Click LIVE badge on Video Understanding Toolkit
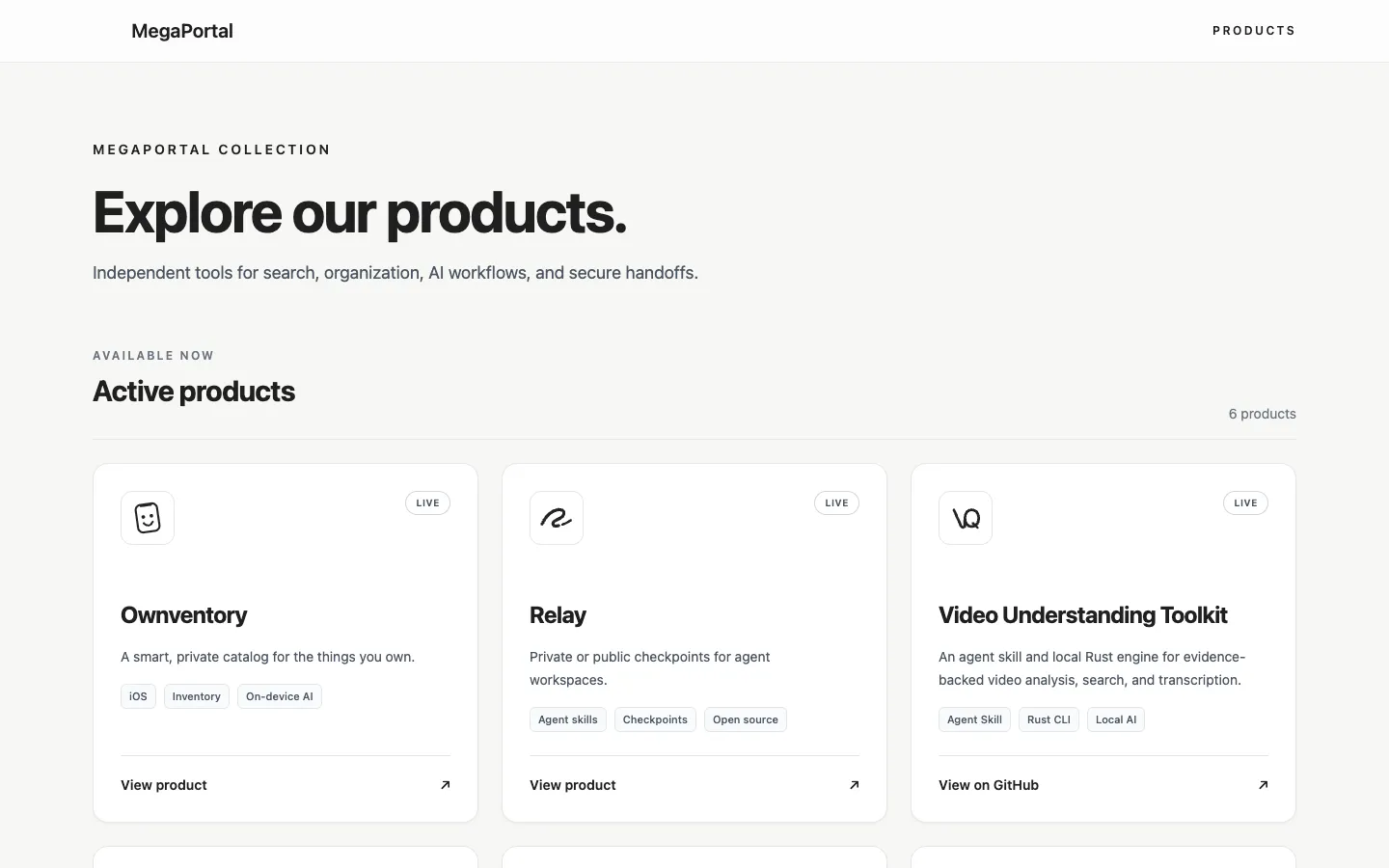 coord(1245,503)
